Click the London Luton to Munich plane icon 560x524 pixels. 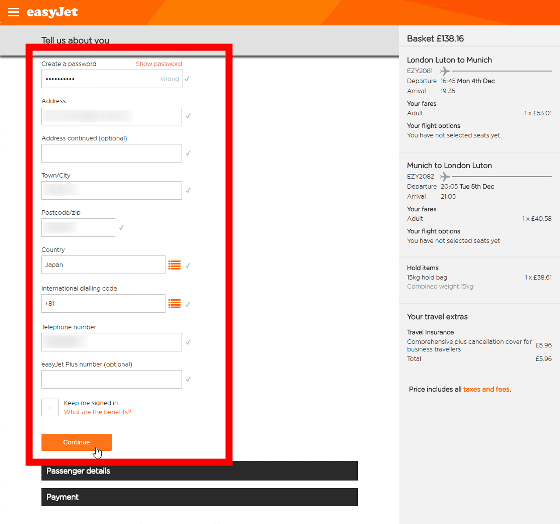tap(445, 71)
